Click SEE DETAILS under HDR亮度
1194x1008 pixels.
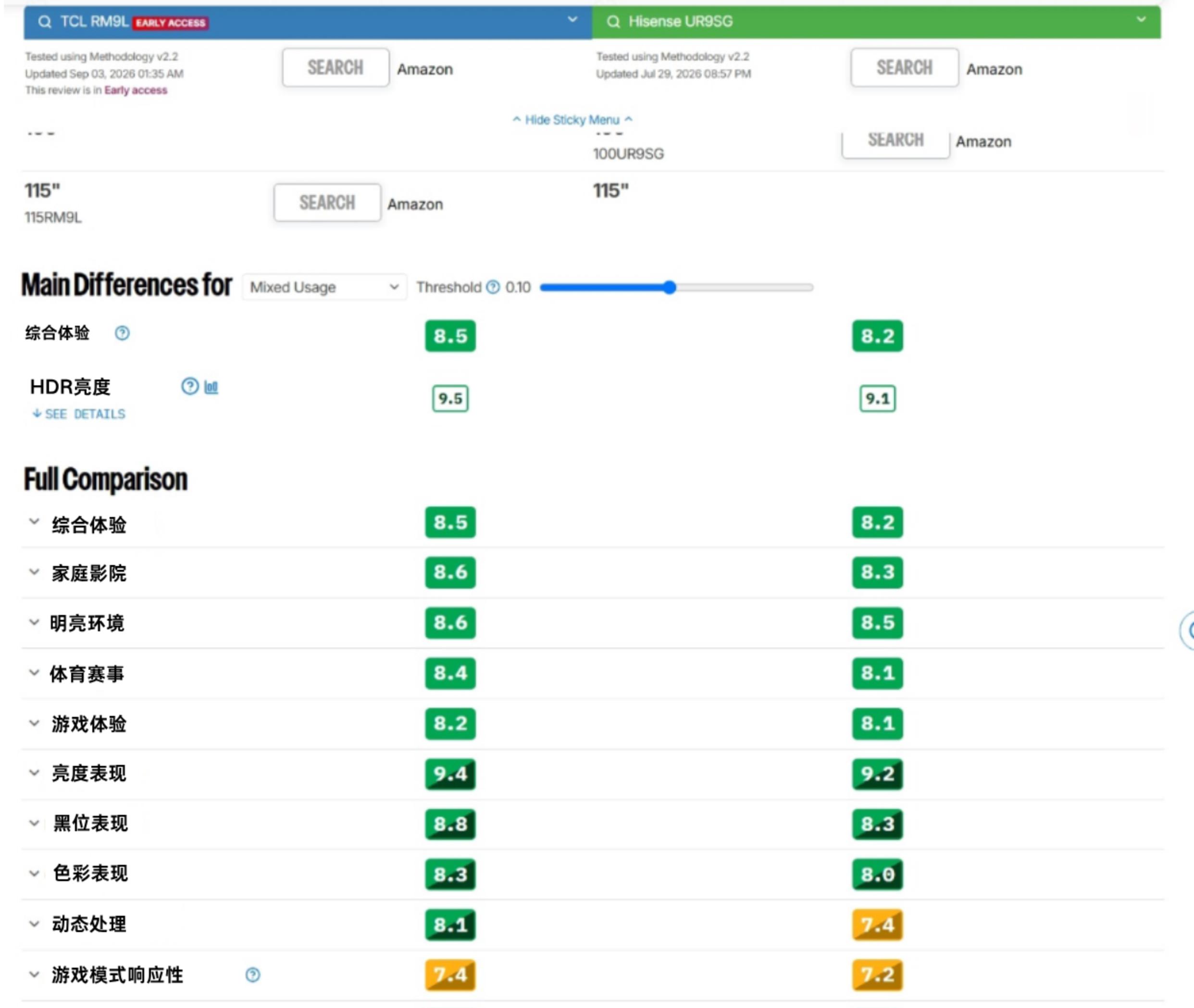pos(79,414)
